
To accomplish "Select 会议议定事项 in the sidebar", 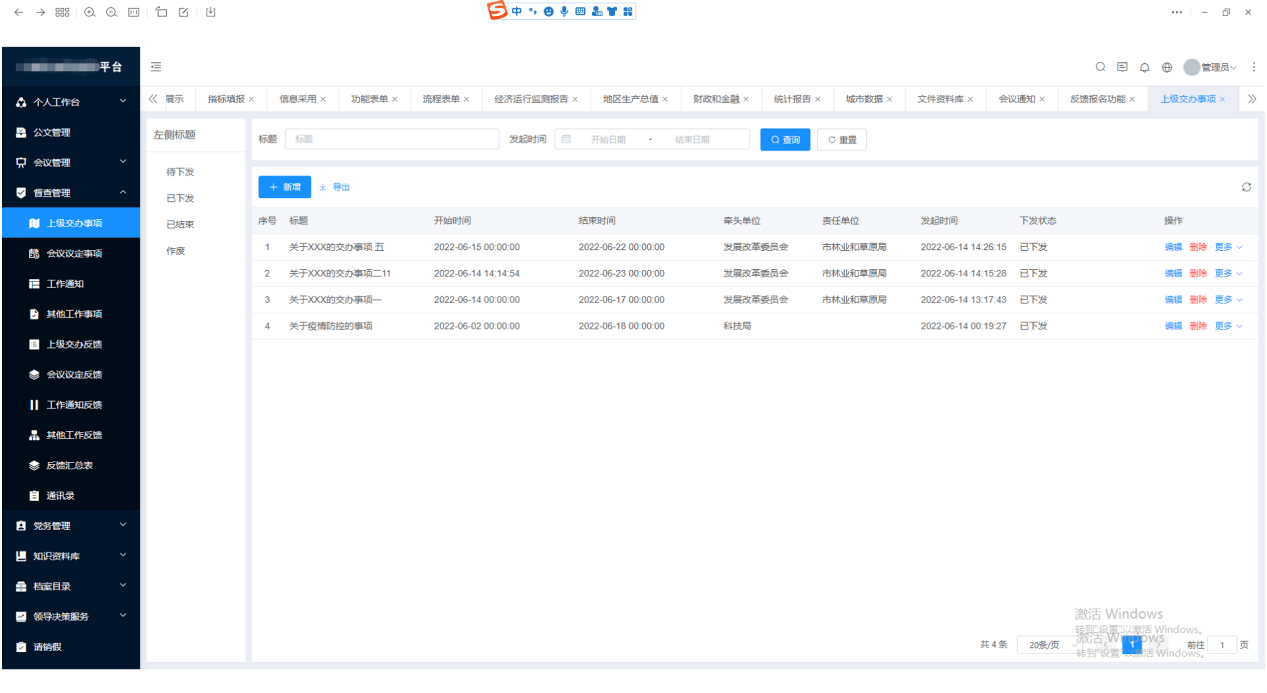I will tap(74, 254).
